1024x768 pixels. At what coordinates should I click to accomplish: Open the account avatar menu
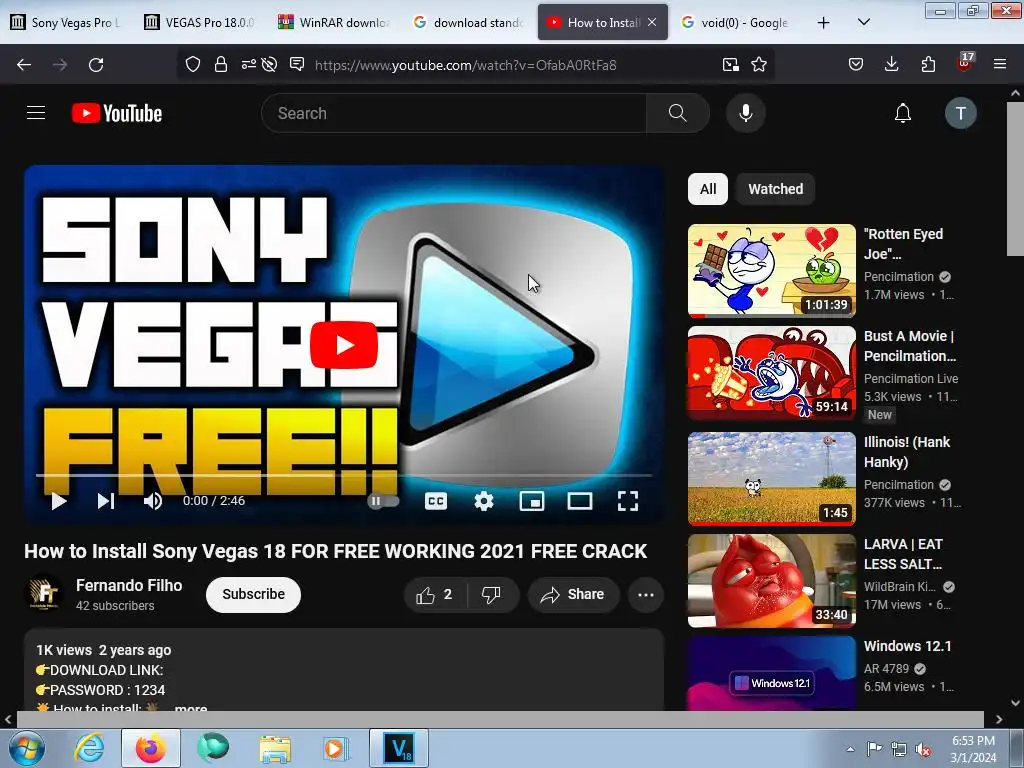[x=961, y=113]
